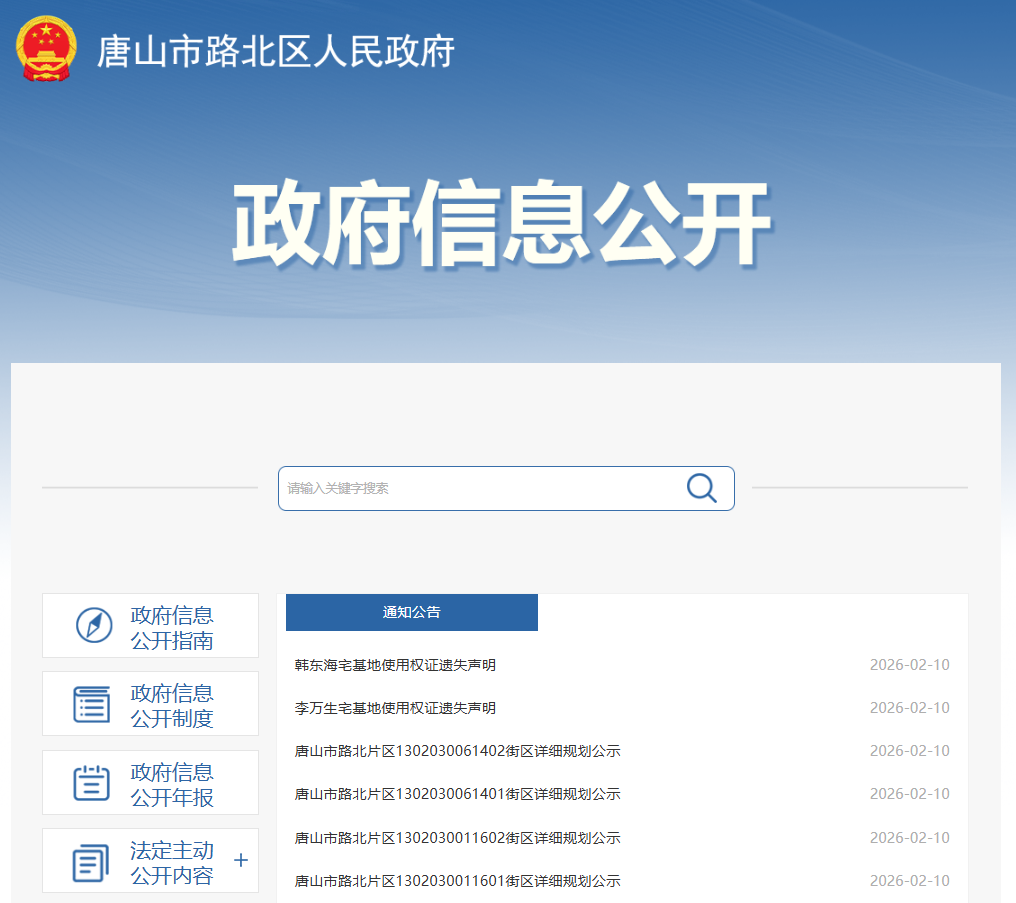Click the compass icon for disclosure guide

(x=94, y=626)
